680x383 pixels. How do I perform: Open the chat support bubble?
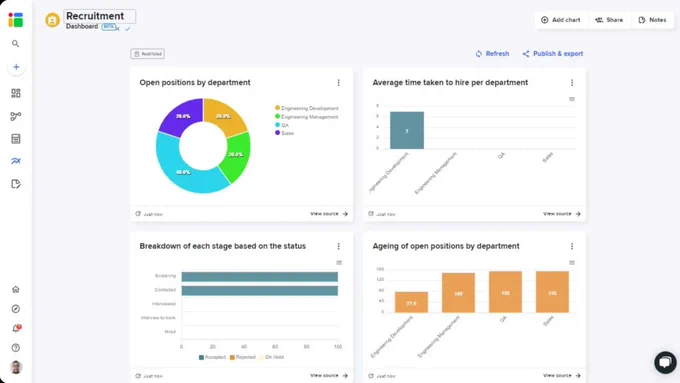[665, 362]
